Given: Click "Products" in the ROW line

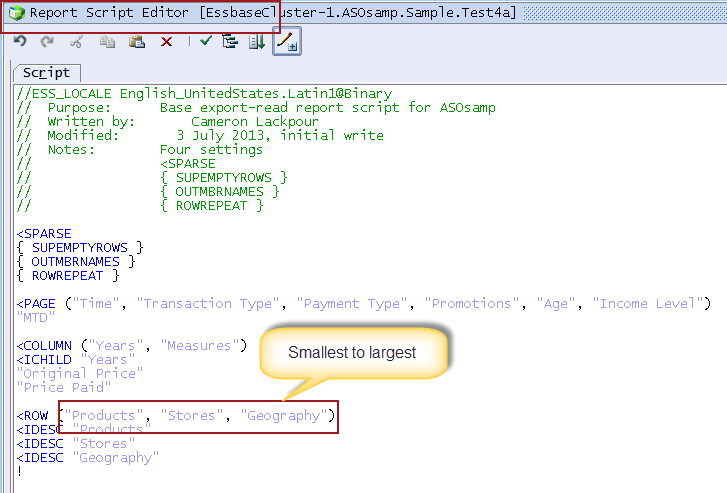Looking at the screenshot, I should point(103,416).
